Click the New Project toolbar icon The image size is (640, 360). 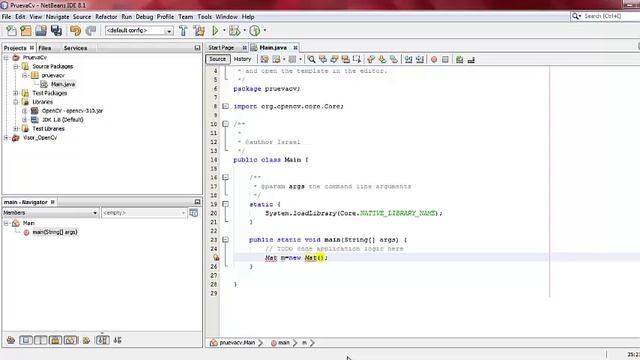point(26,31)
